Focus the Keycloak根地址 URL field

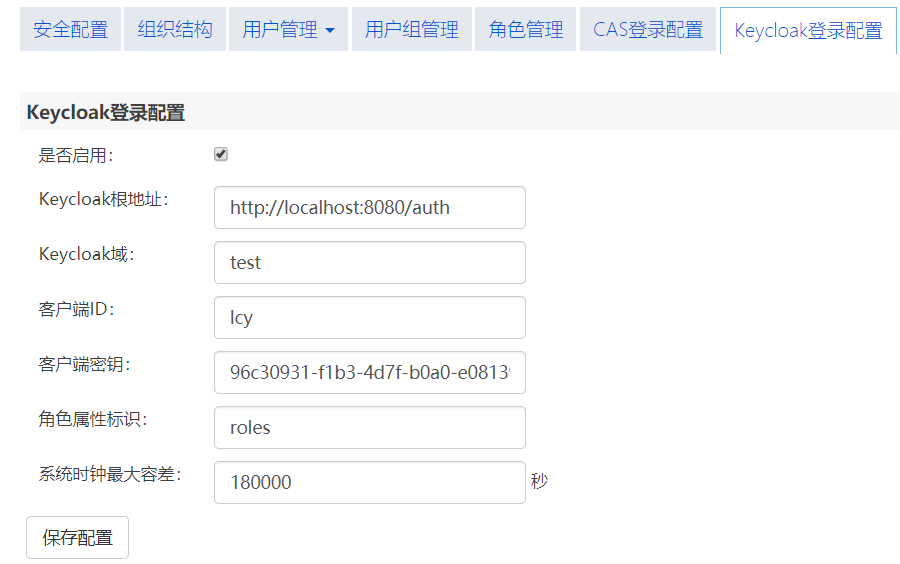[369, 208]
